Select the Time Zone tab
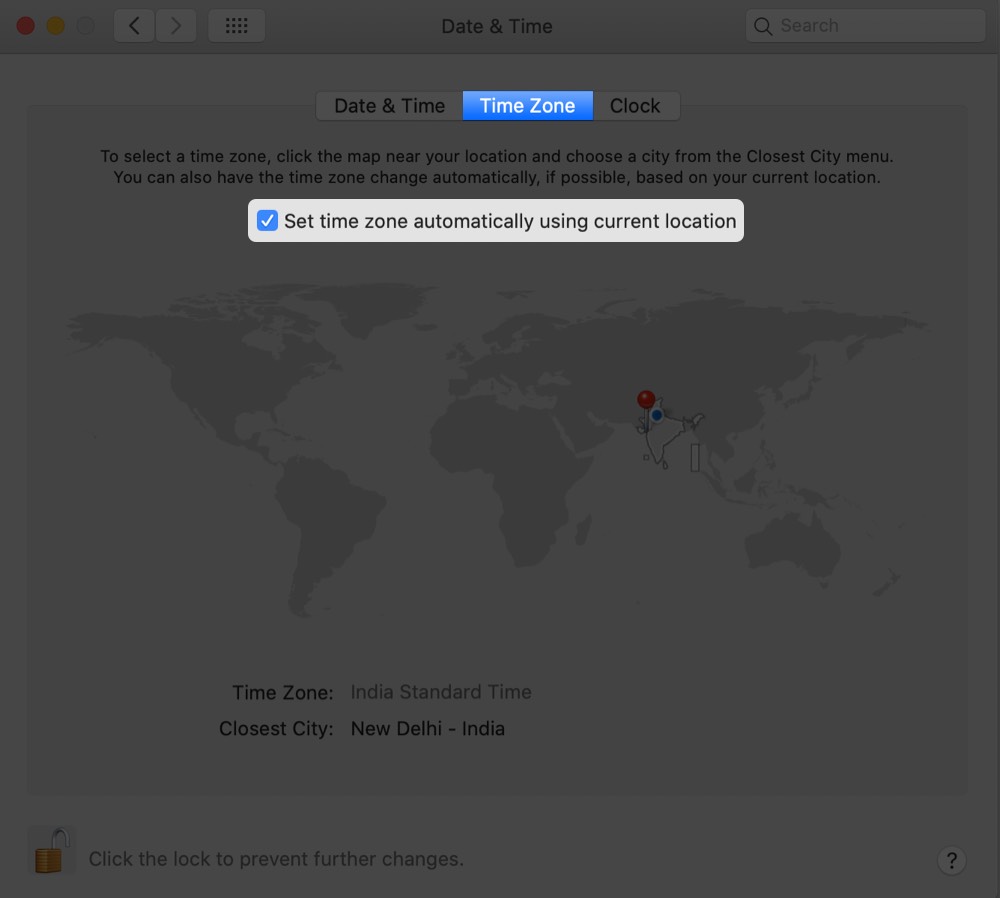 pos(527,105)
